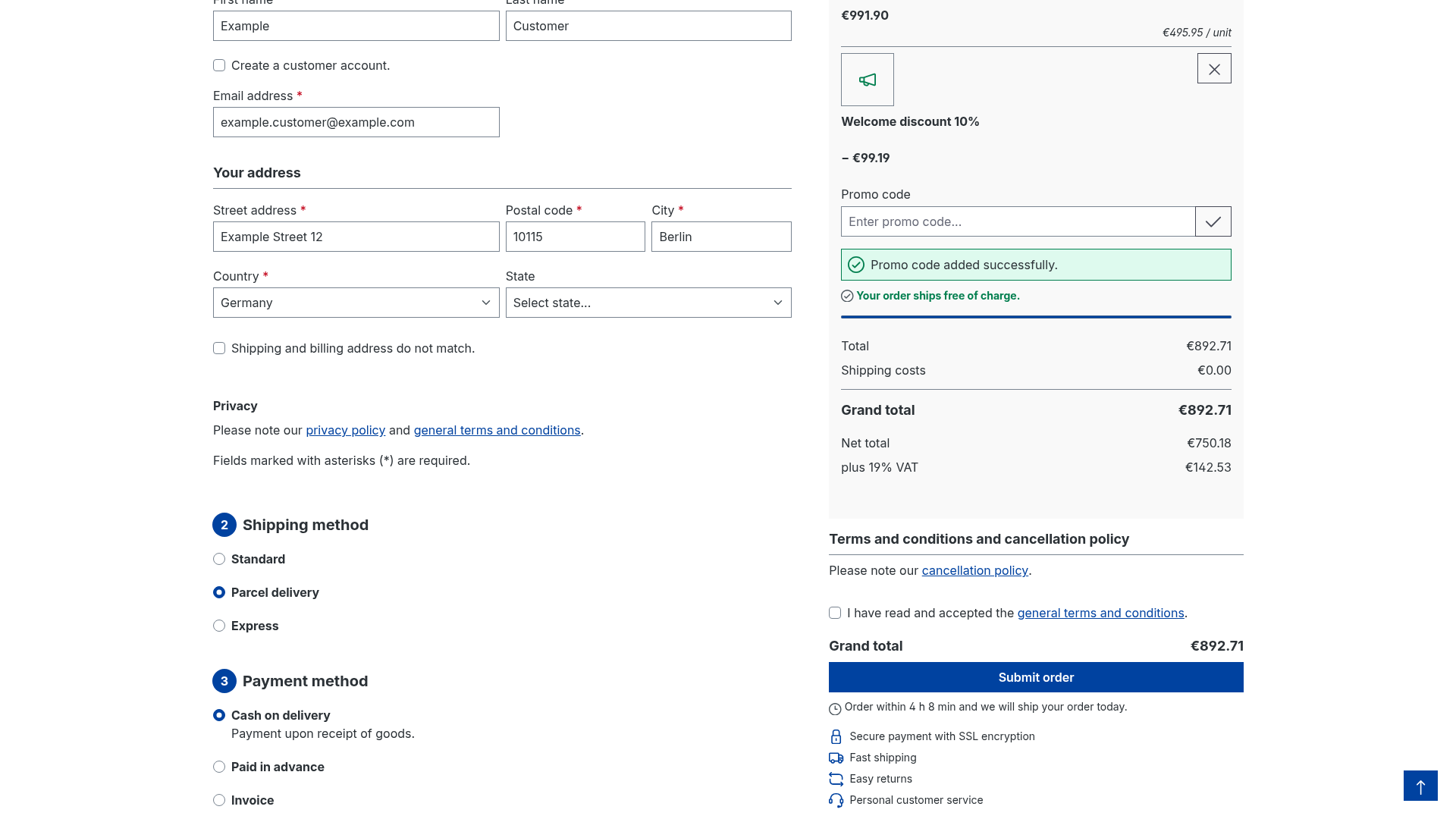Image resolution: width=1456 pixels, height=819 pixels.
Task: Choose Paid in advance payment
Action: pos(219,767)
